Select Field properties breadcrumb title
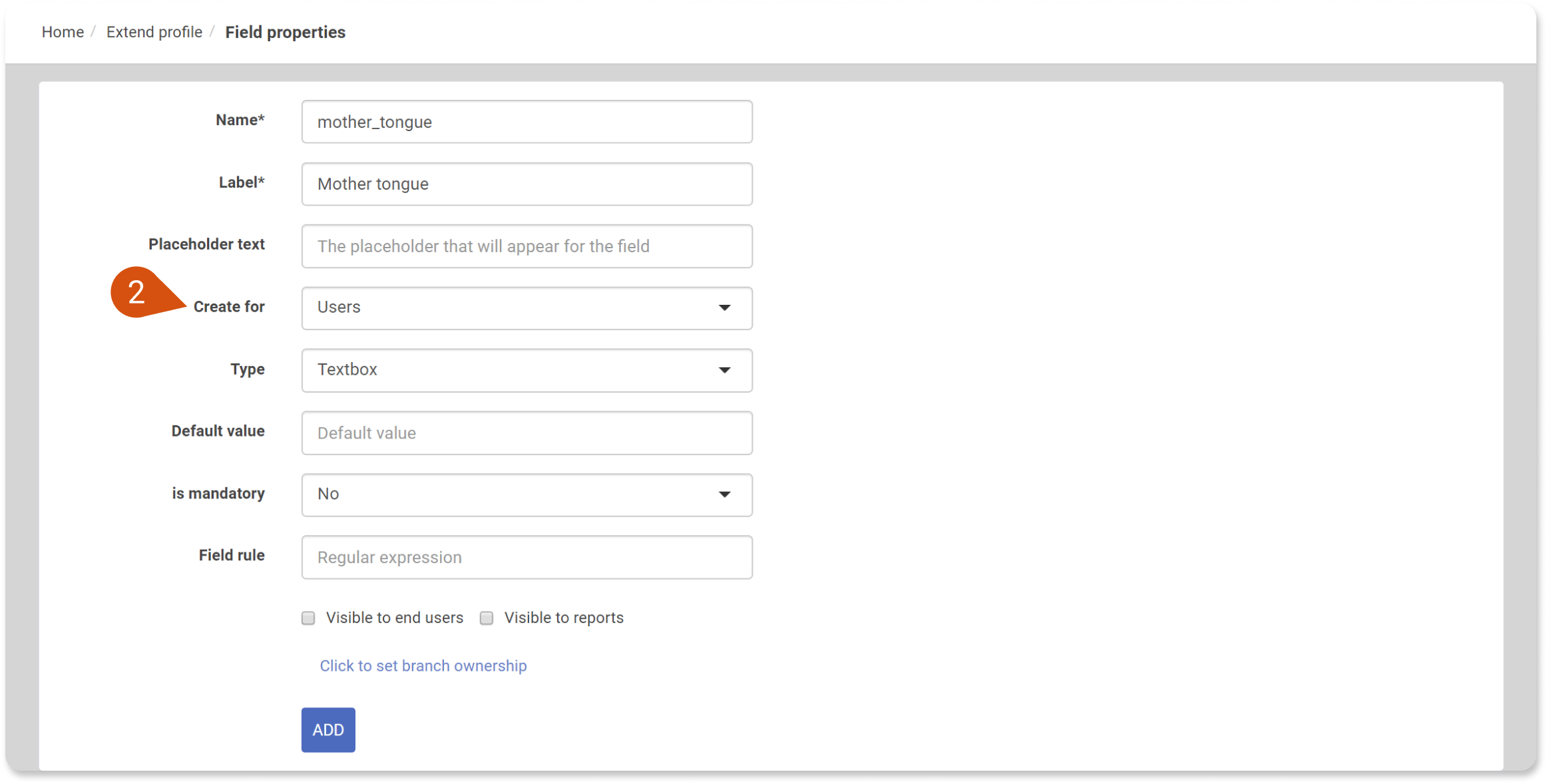The image size is (1547, 784). tap(285, 32)
